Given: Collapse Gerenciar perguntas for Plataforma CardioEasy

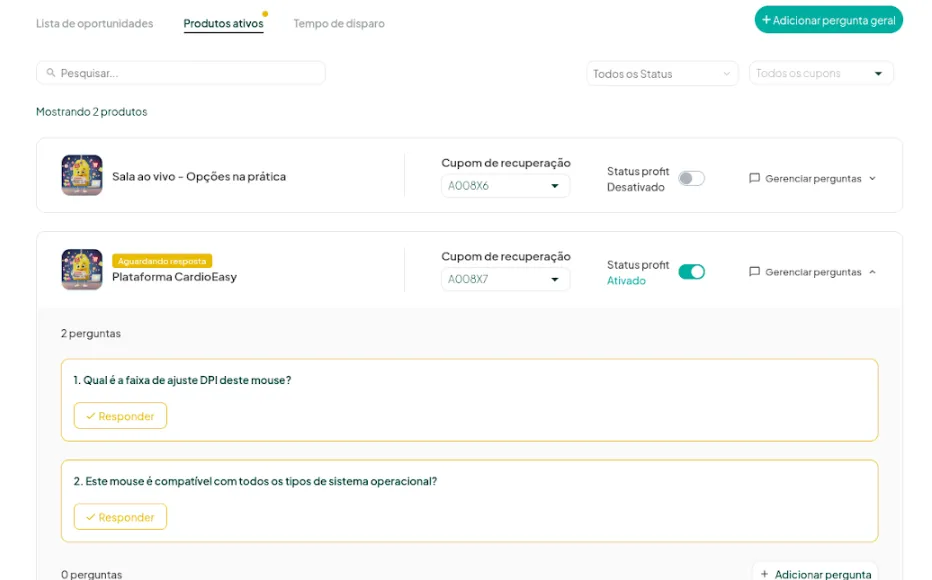Looking at the screenshot, I should (813, 272).
